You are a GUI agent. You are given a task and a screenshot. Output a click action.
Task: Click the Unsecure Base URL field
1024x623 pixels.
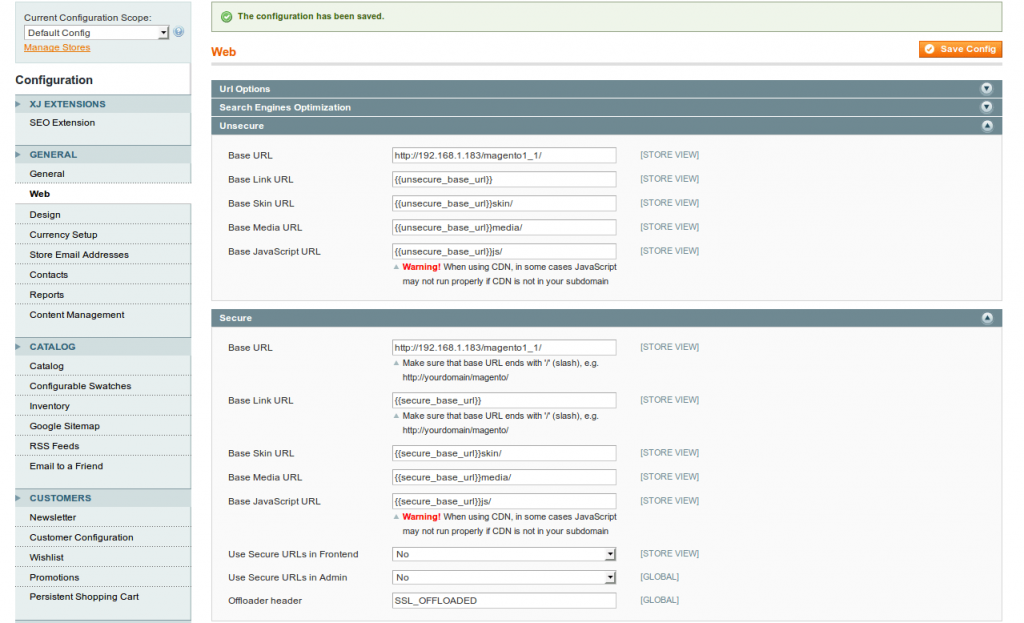click(x=504, y=156)
